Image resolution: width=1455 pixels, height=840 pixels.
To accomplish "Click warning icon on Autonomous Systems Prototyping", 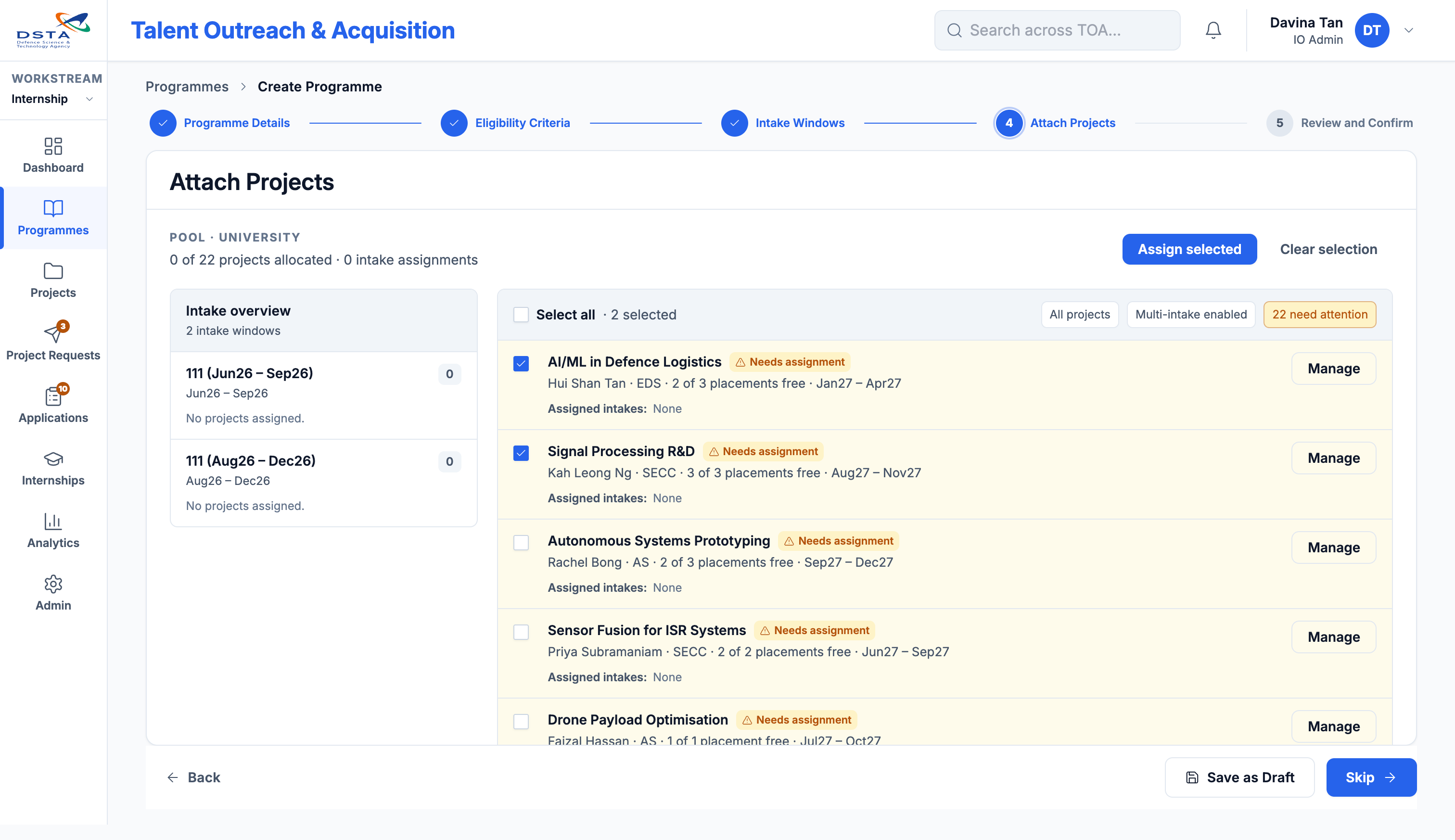I will [789, 541].
